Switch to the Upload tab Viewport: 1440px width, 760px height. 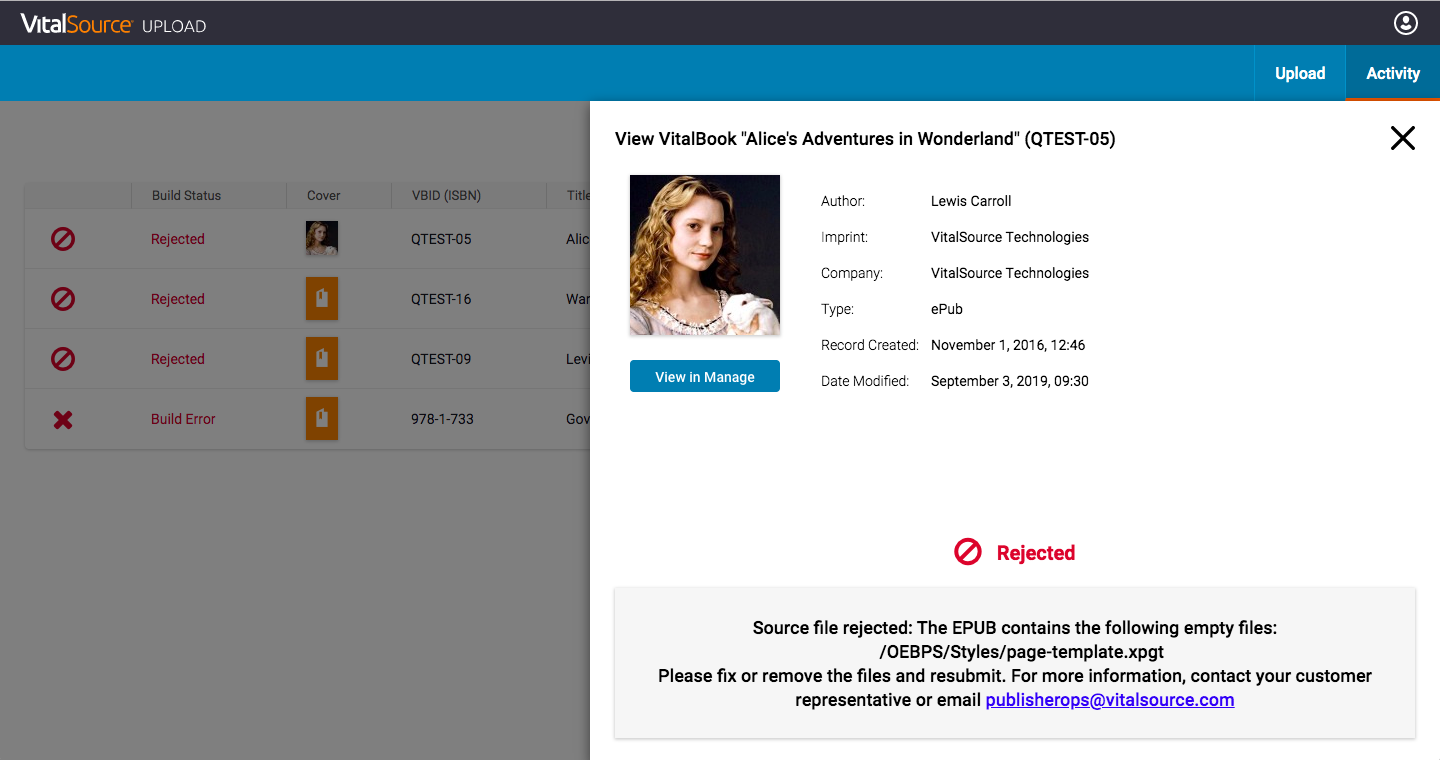point(1300,73)
